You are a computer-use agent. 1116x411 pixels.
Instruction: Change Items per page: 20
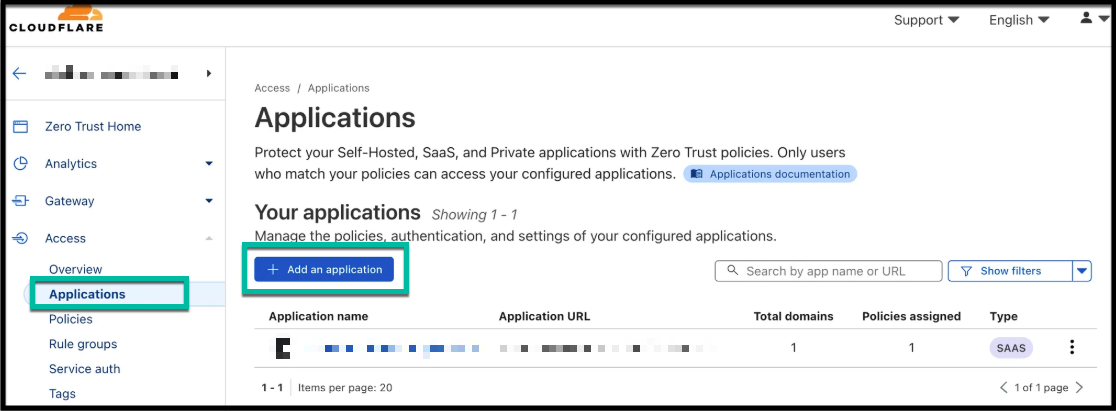click(x=345, y=387)
